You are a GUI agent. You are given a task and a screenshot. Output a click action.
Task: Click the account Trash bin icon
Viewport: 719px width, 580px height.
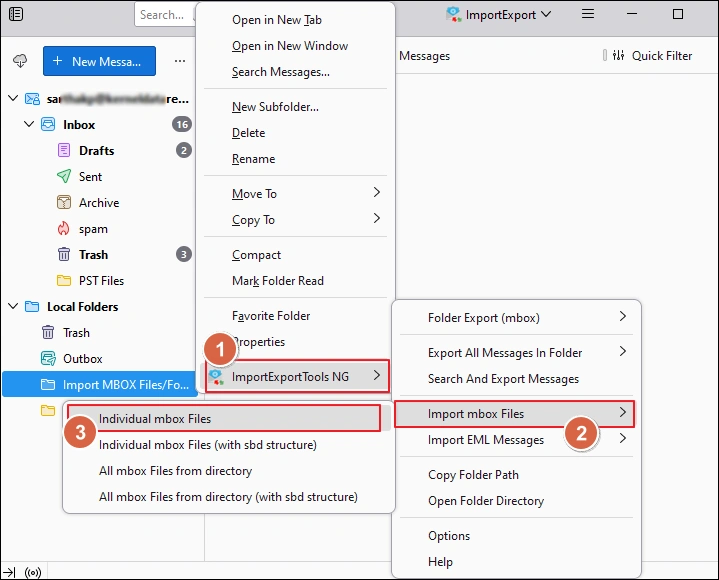tap(64, 254)
